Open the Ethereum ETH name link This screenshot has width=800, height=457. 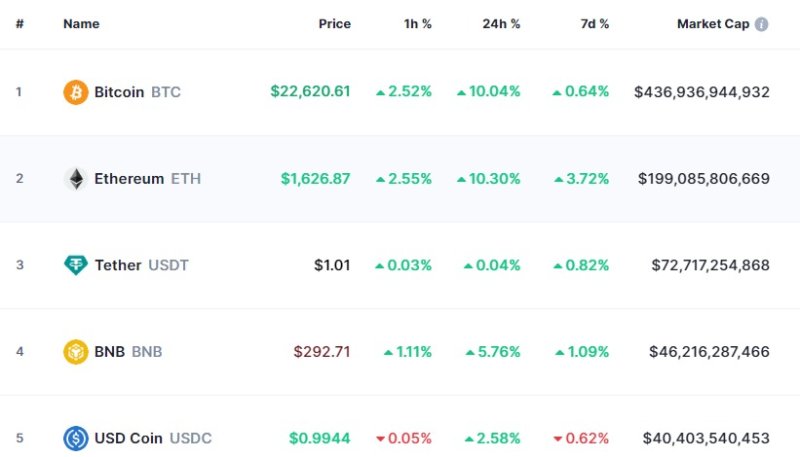pyautogui.click(x=147, y=179)
